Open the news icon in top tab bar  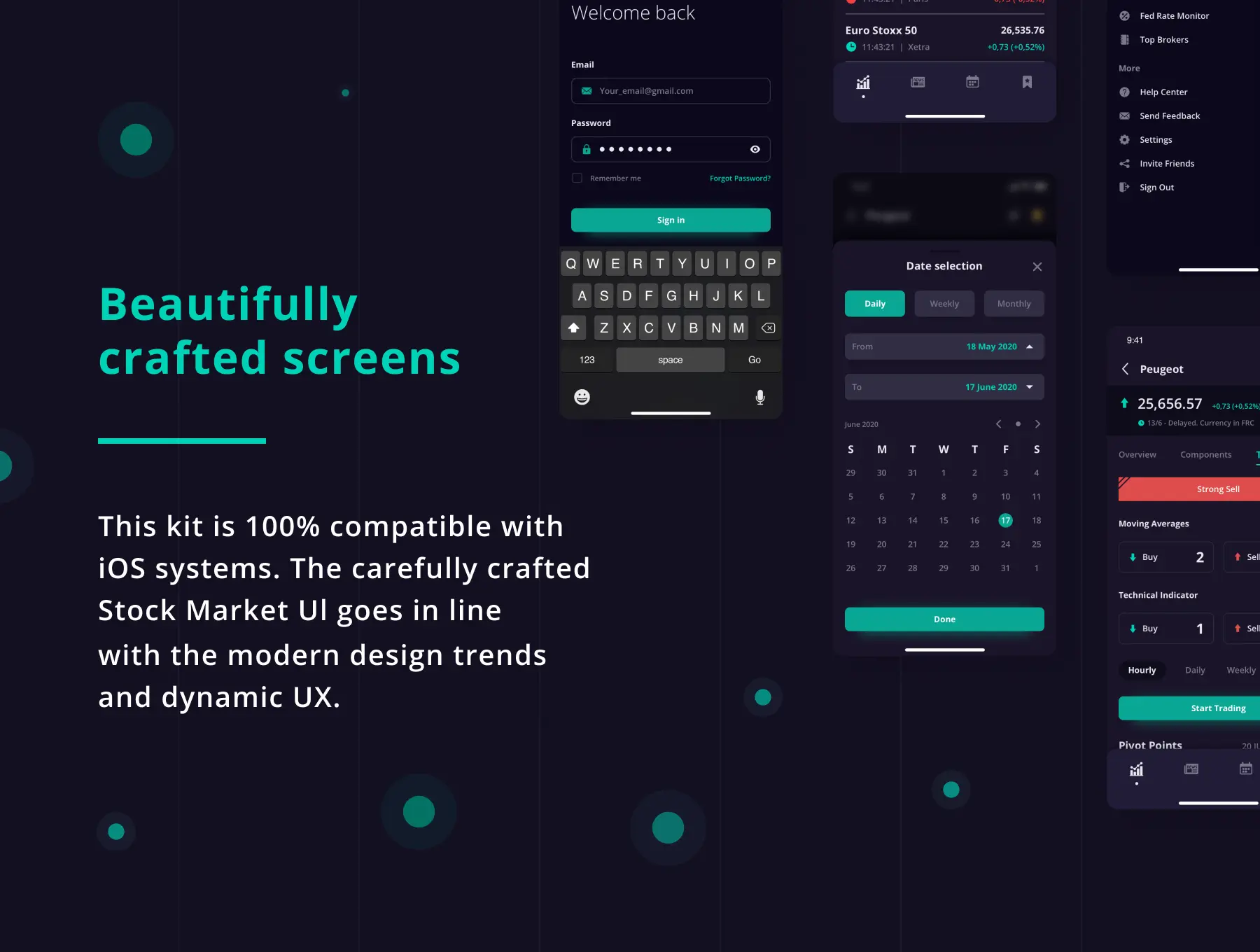click(918, 82)
